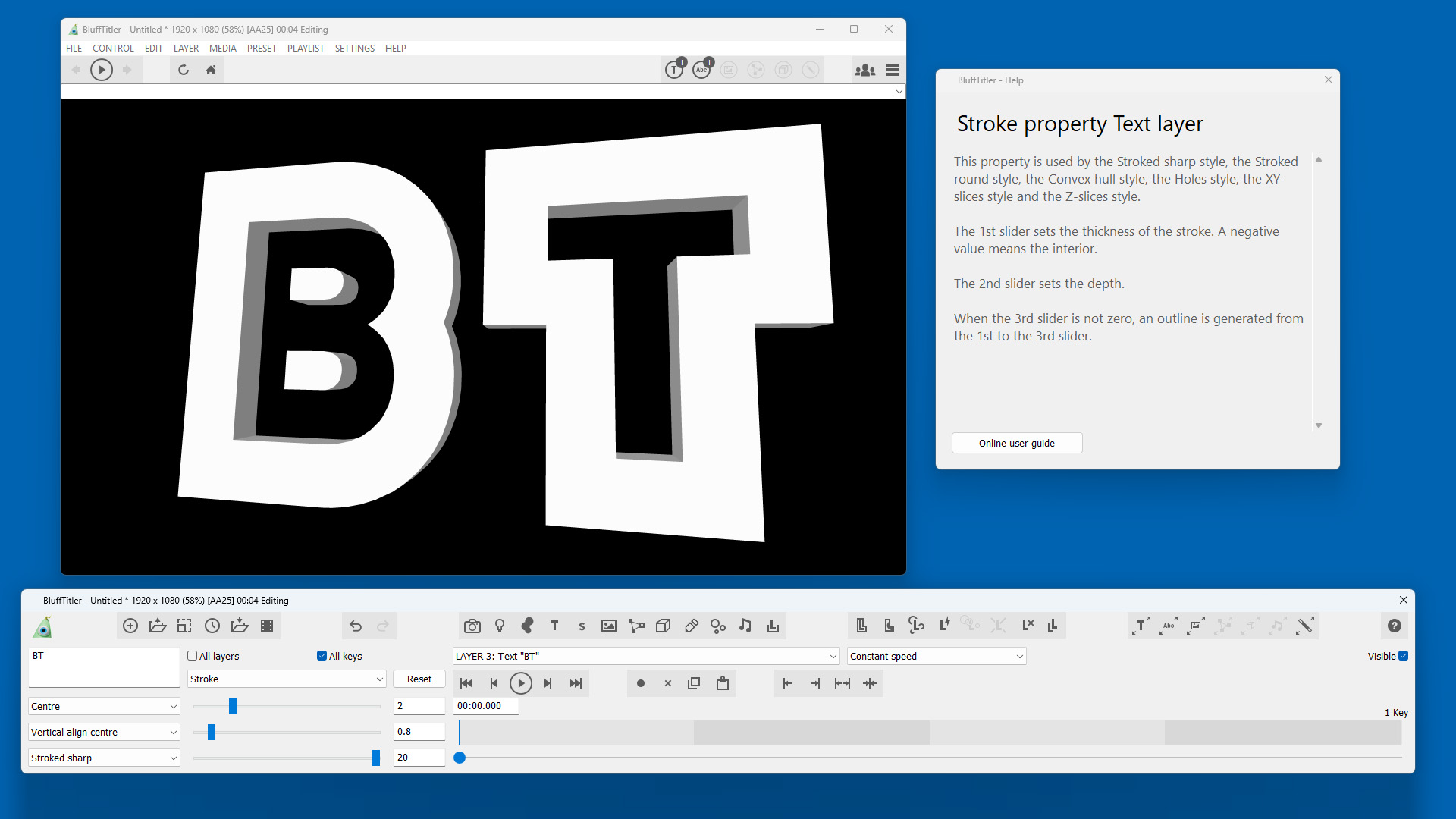This screenshot has width=1456, height=819.
Task: Expand the LAYER 3: Text "BT" dropdown
Action: pyautogui.click(x=646, y=656)
